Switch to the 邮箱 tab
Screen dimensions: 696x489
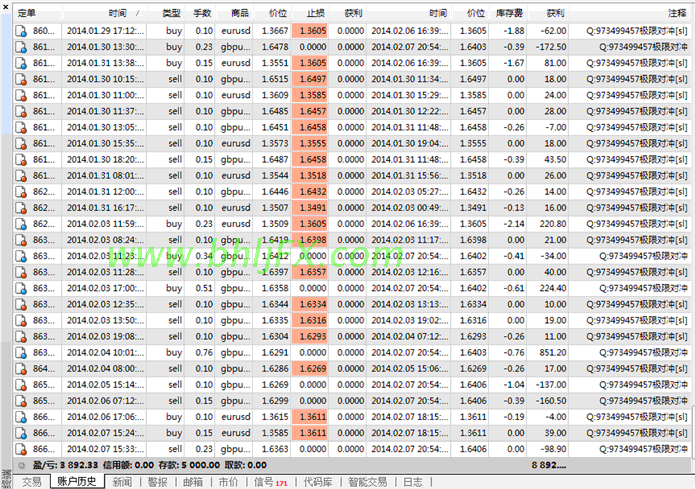pyautogui.click(x=193, y=482)
